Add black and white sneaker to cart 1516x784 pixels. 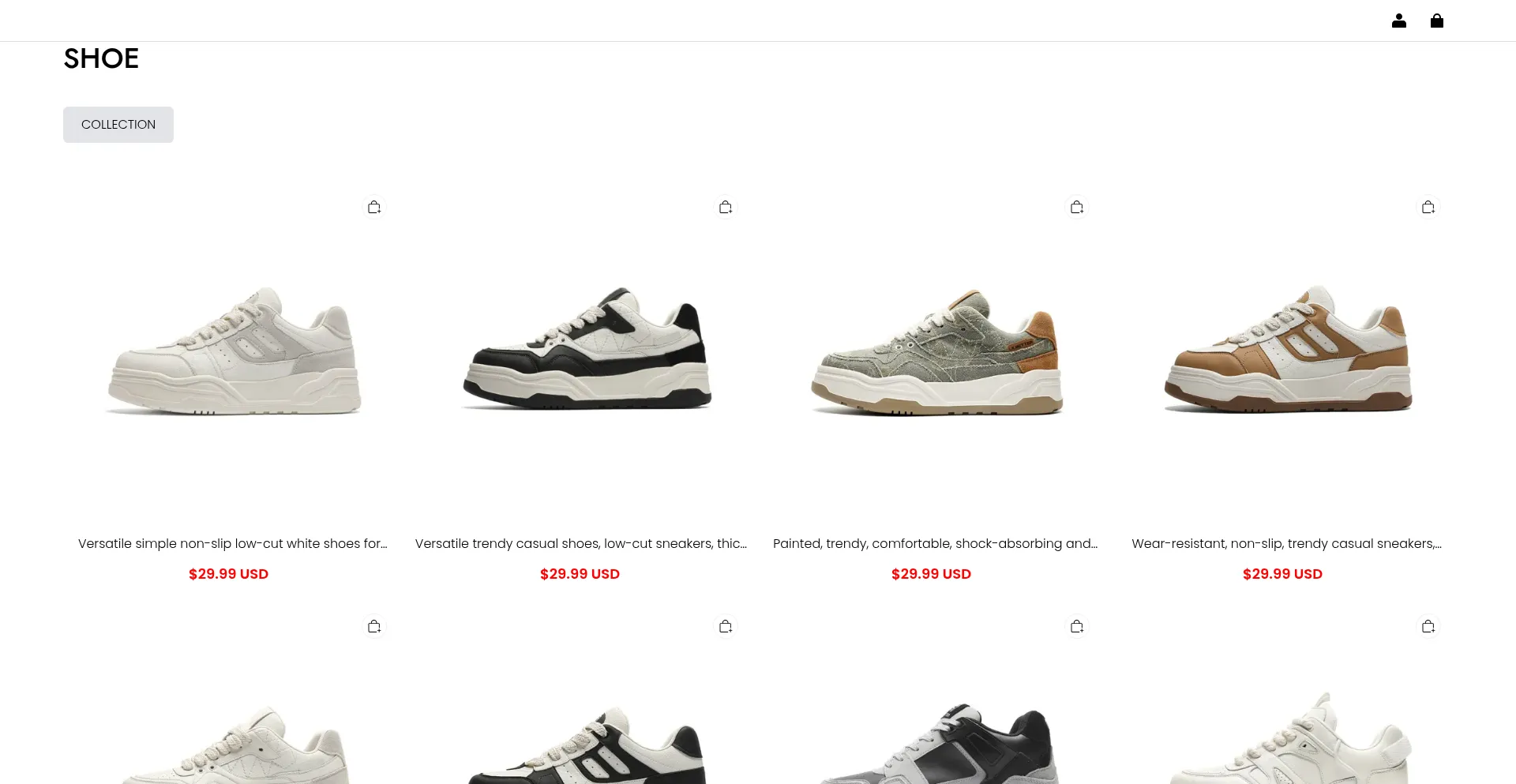click(x=726, y=207)
